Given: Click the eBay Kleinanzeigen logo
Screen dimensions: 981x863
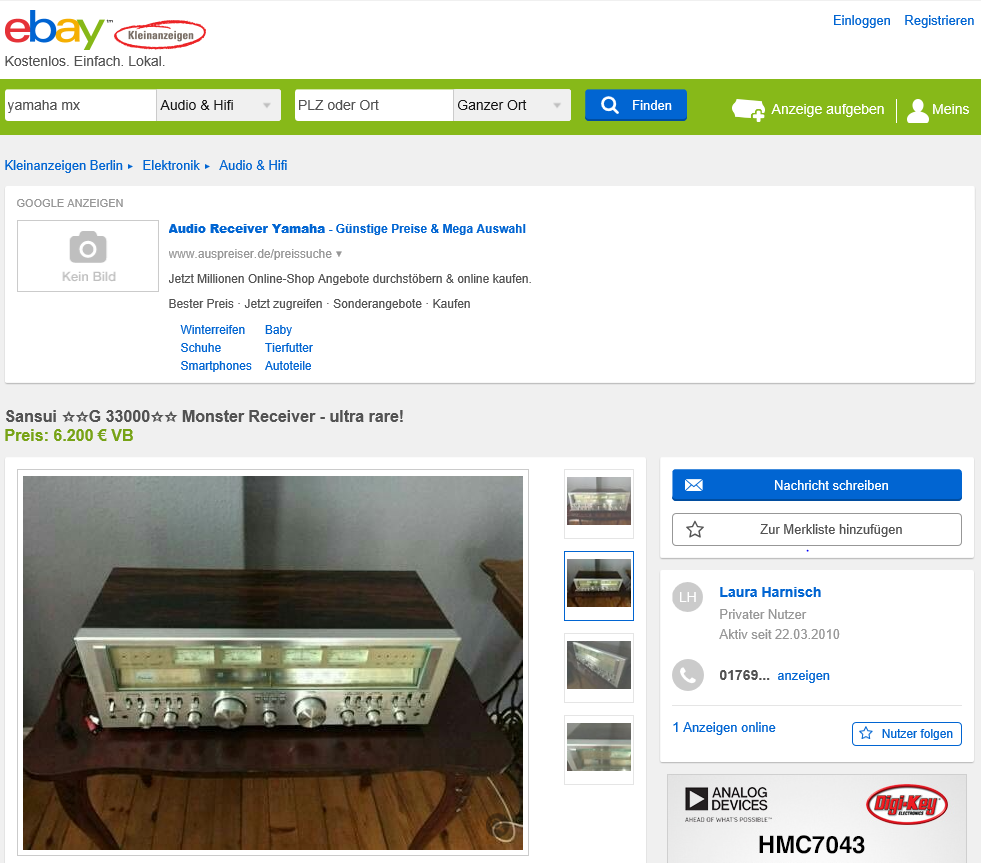Looking at the screenshot, I should click(x=104, y=30).
